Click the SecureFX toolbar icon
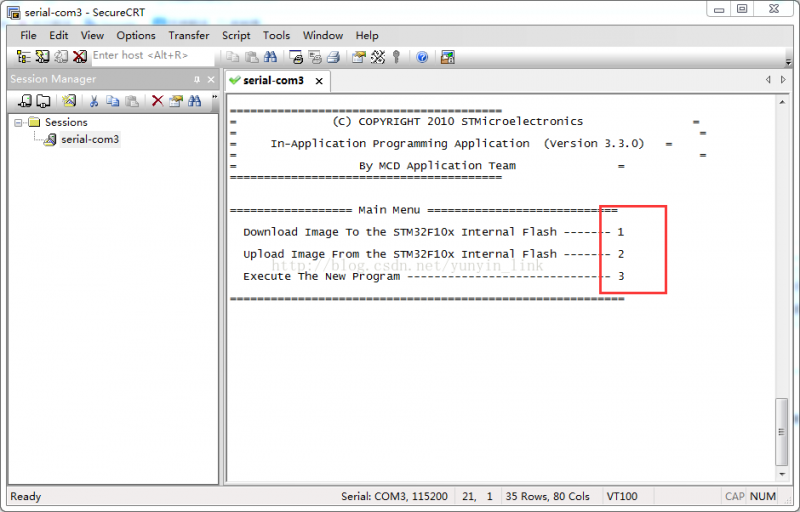 coord(447,57)
